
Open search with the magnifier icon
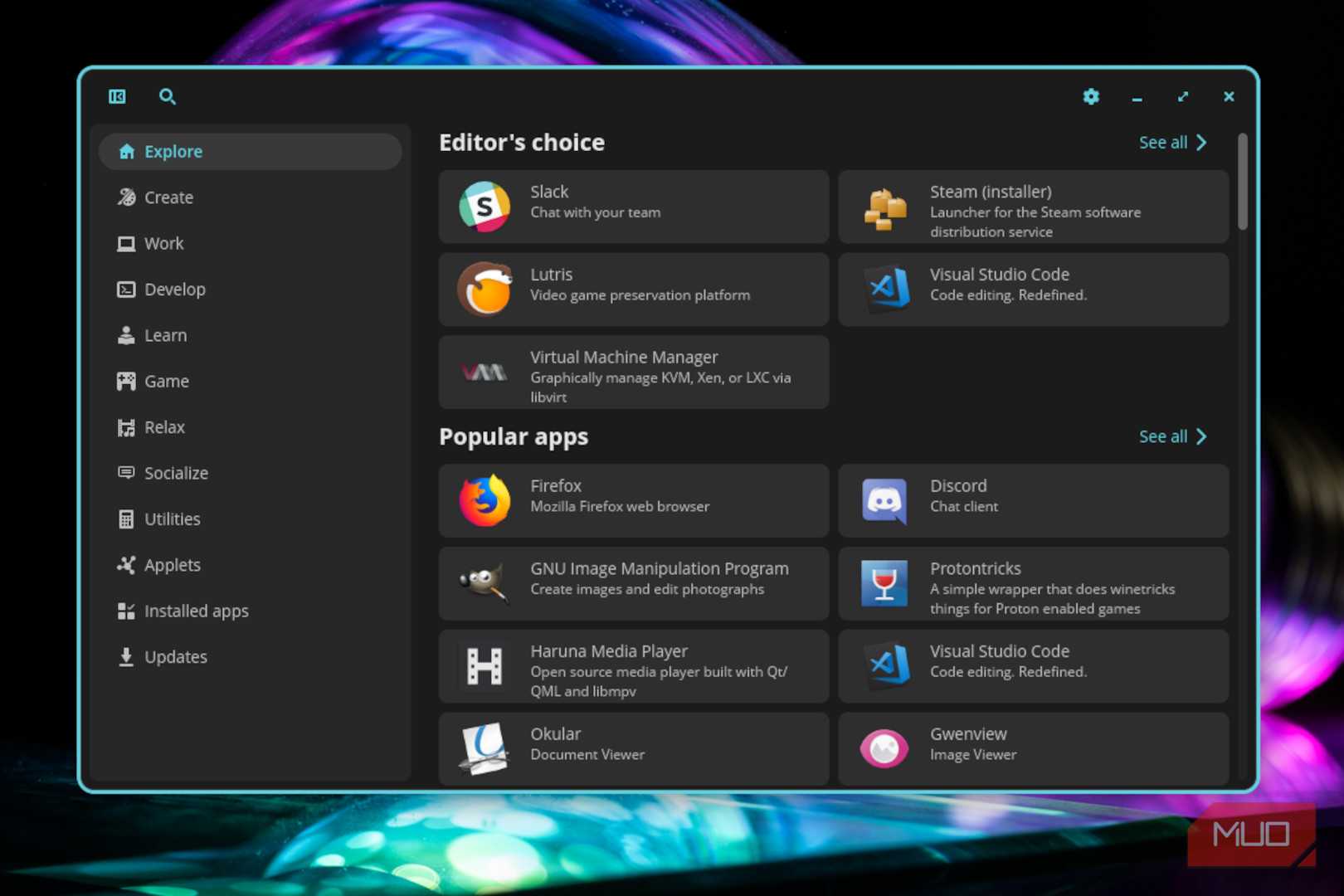pos(167,97)
